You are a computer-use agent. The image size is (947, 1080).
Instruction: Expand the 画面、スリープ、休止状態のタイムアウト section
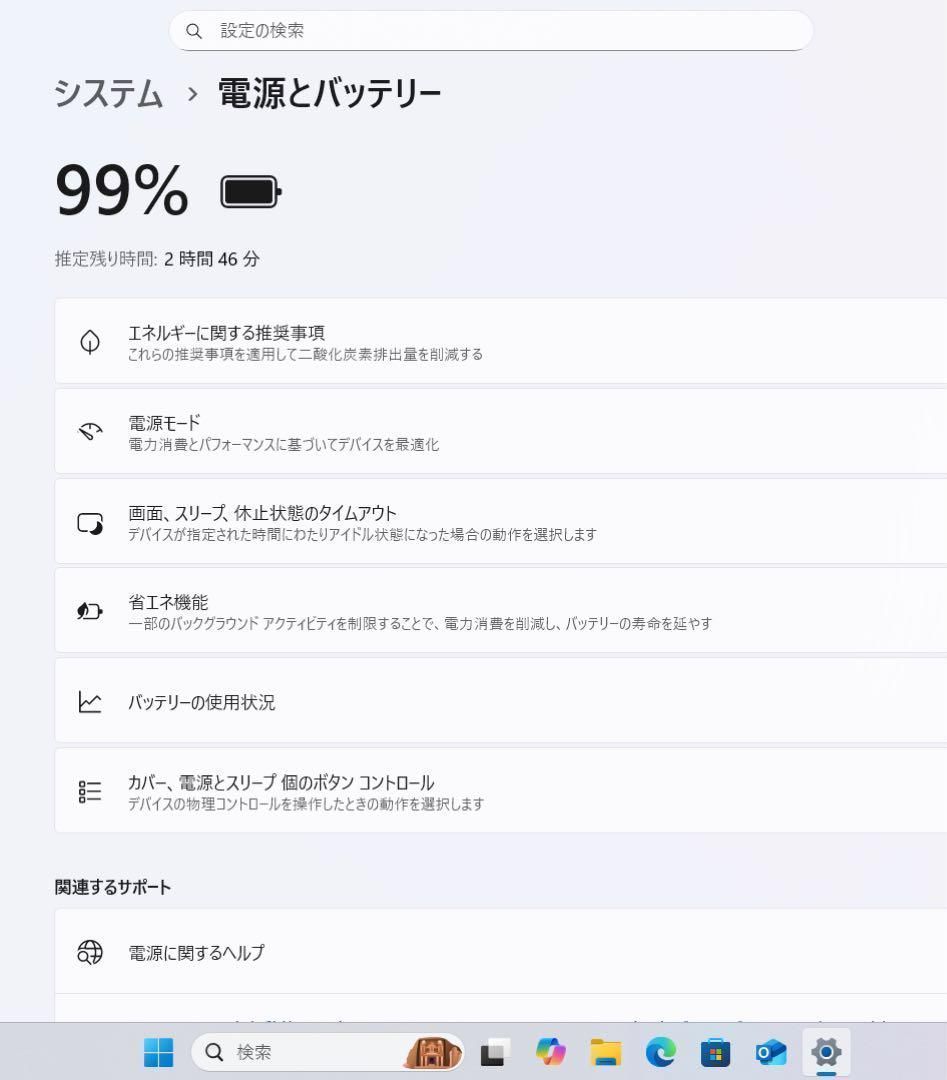click(450, 521)
